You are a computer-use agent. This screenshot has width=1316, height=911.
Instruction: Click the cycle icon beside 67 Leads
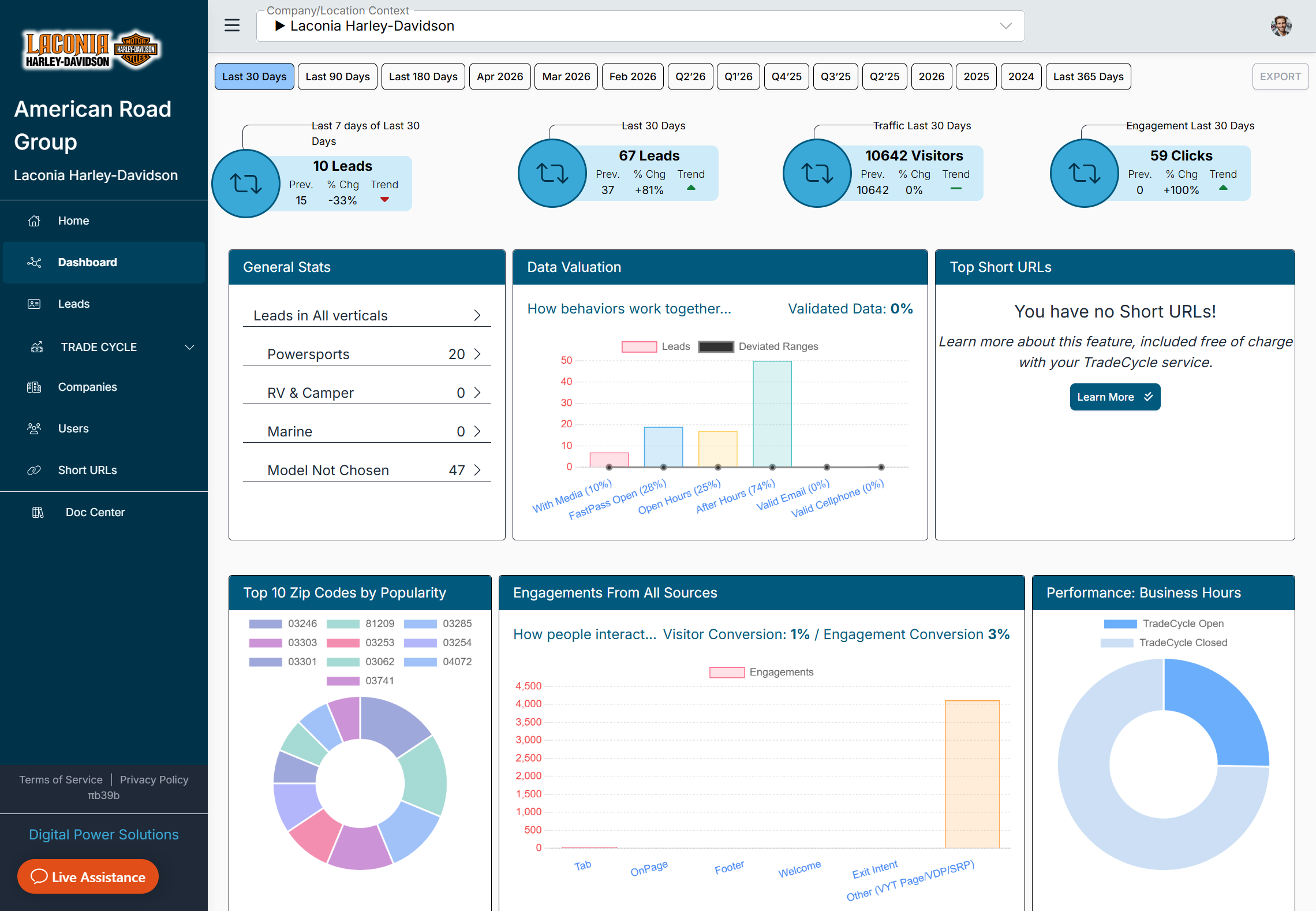552,173
